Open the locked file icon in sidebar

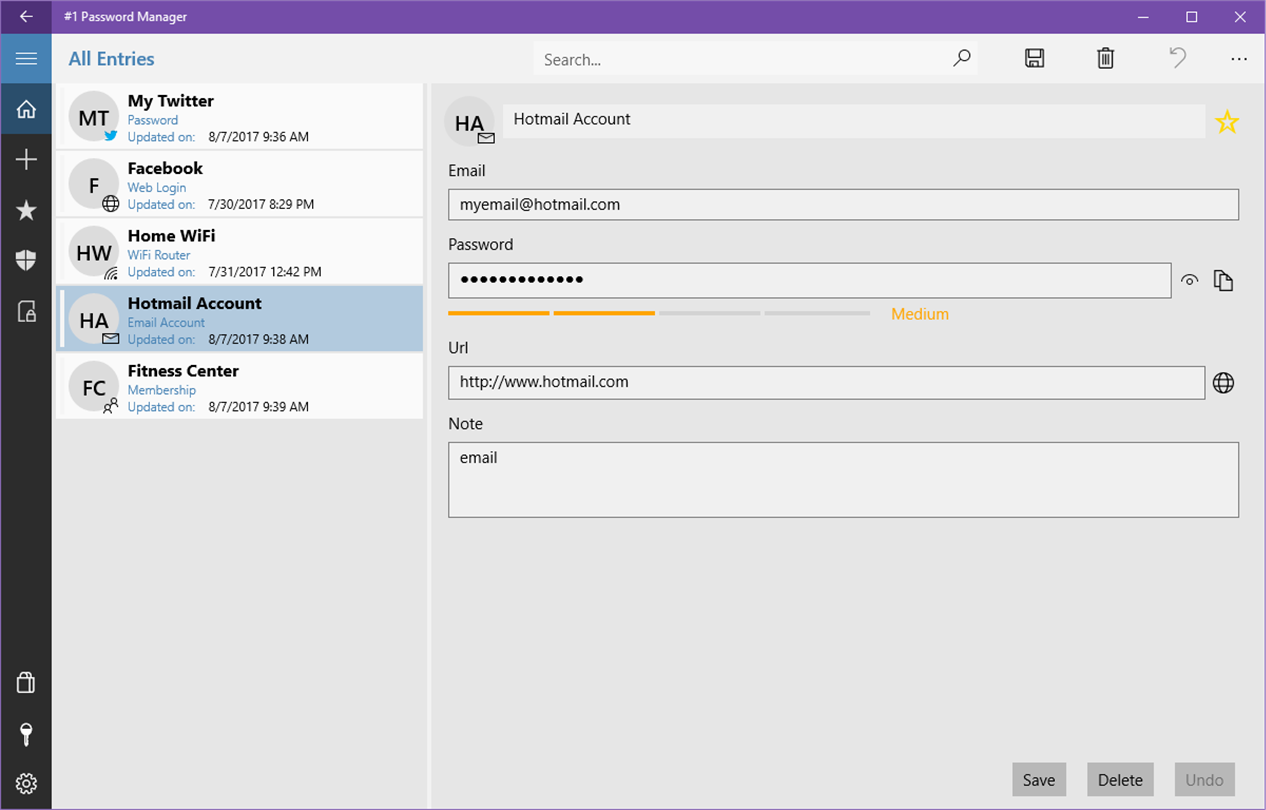[x=26, y=312]
